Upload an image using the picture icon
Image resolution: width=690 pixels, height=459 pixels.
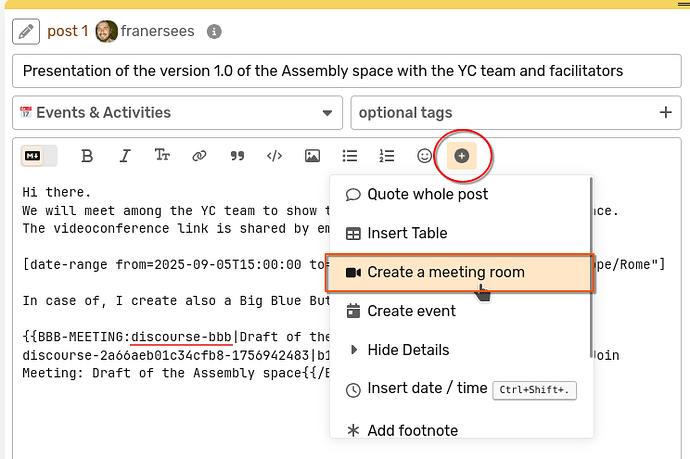tap(312, 156)
